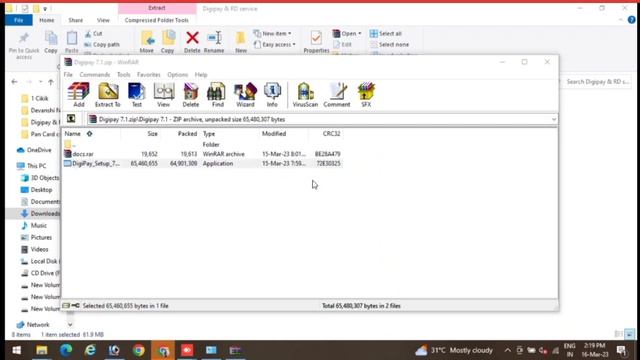The image size is (640, 360).
Task: Click the Rename ribbon icon
Action: (x=214, y=42)
